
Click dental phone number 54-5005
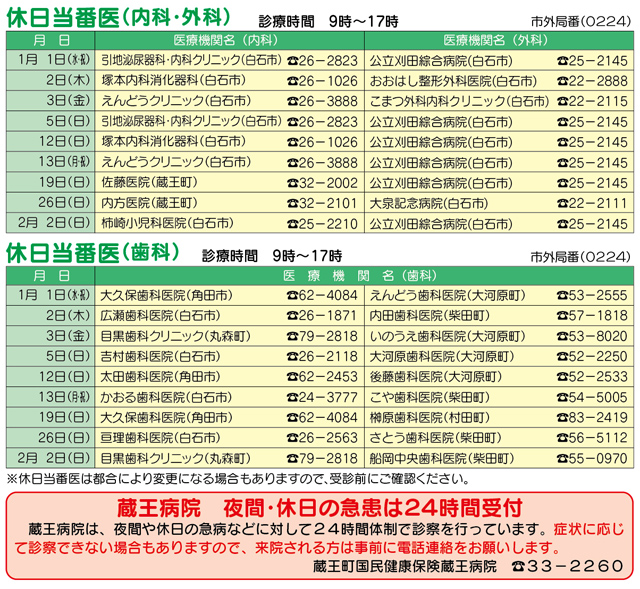pos(598,397)
